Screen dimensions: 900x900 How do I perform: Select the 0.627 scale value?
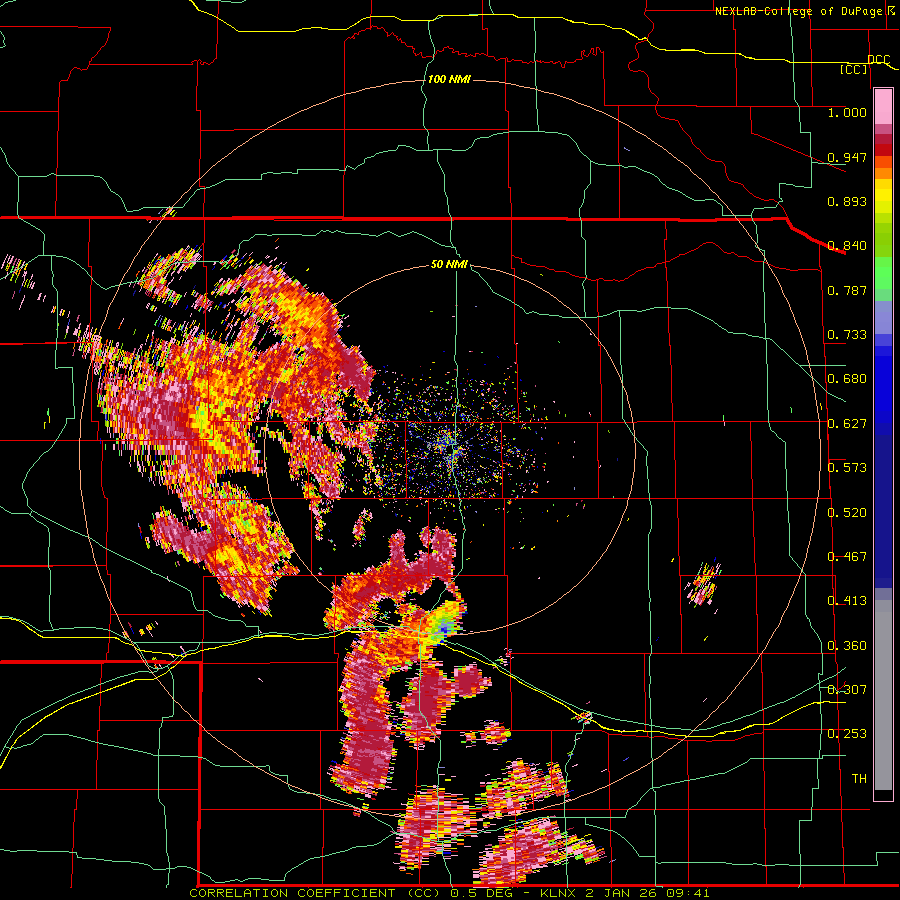point(847,424)
